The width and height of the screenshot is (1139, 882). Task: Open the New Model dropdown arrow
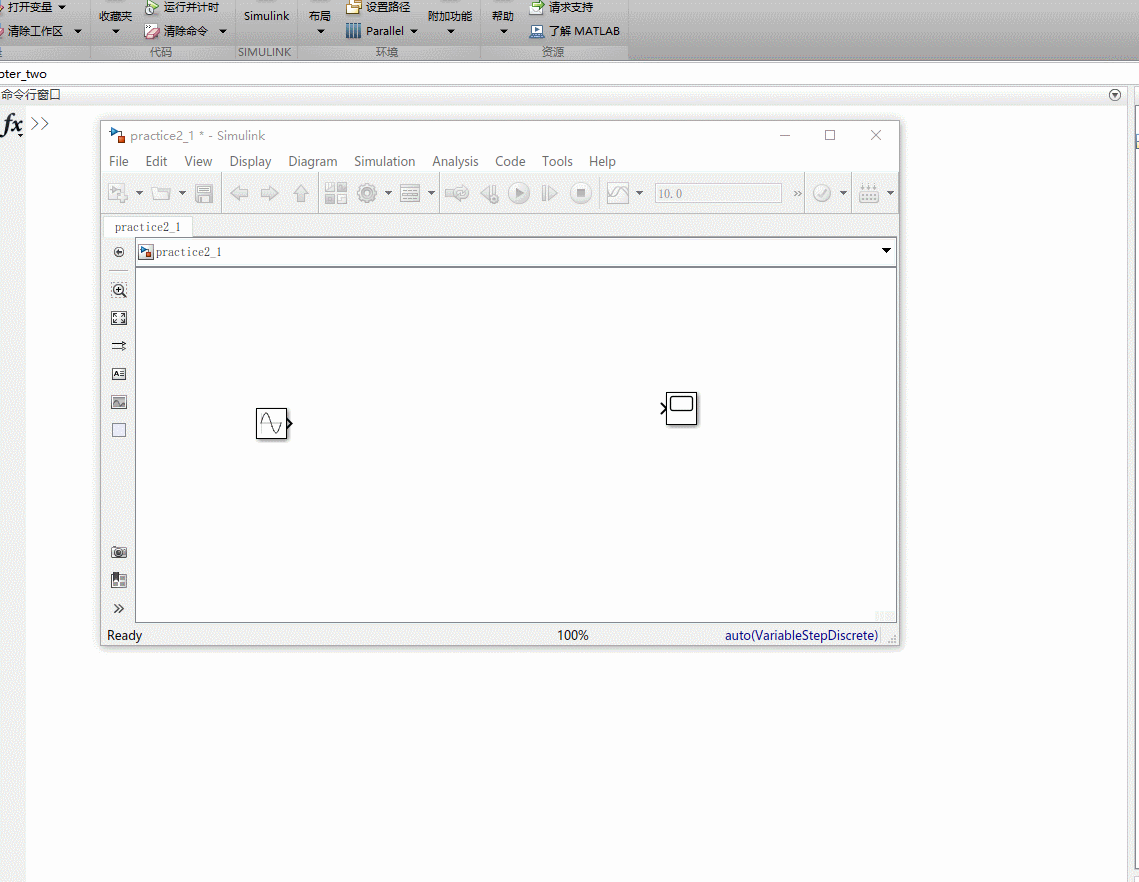(139, 193)
